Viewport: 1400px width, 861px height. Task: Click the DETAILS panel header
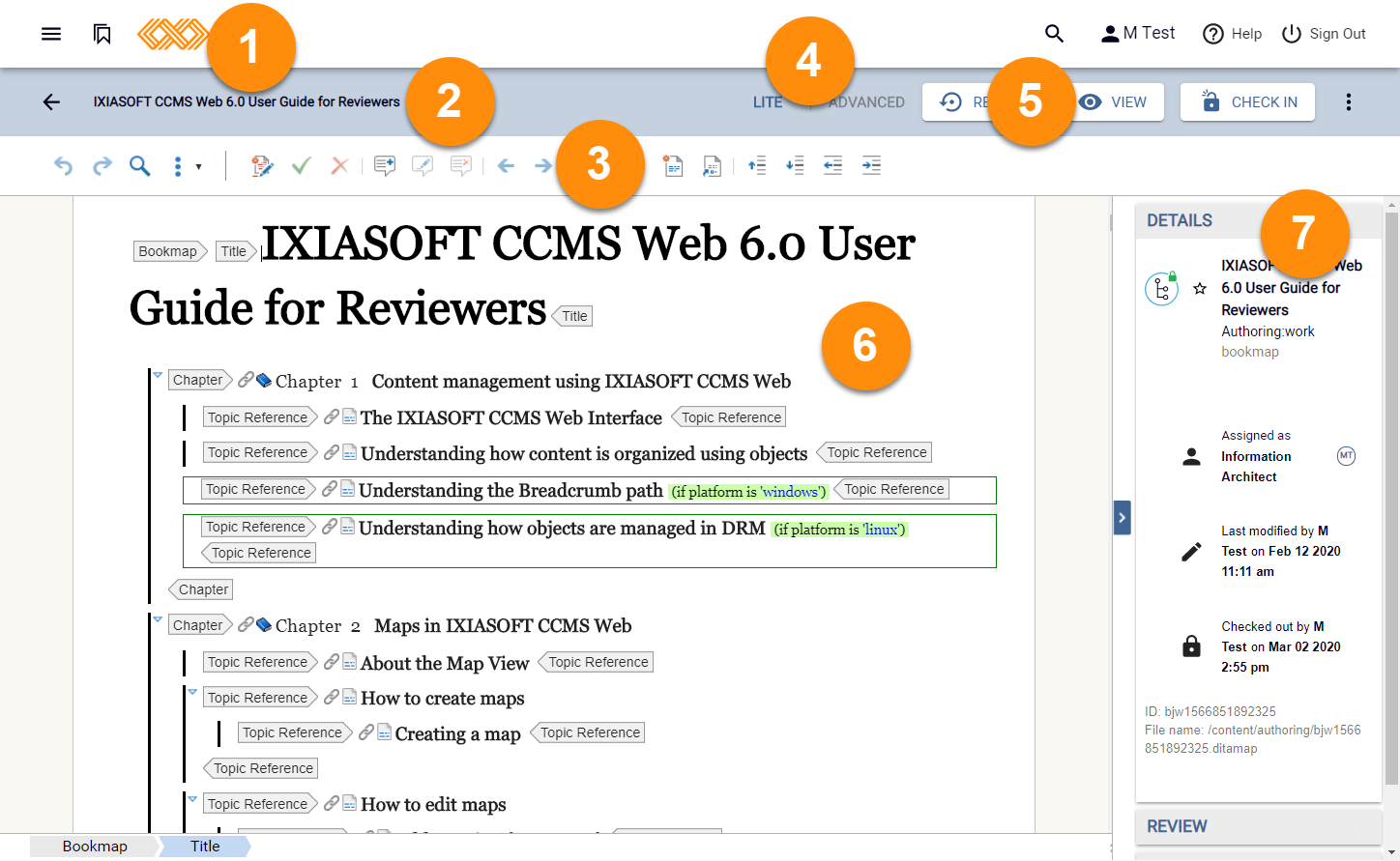coord(1258,220)
